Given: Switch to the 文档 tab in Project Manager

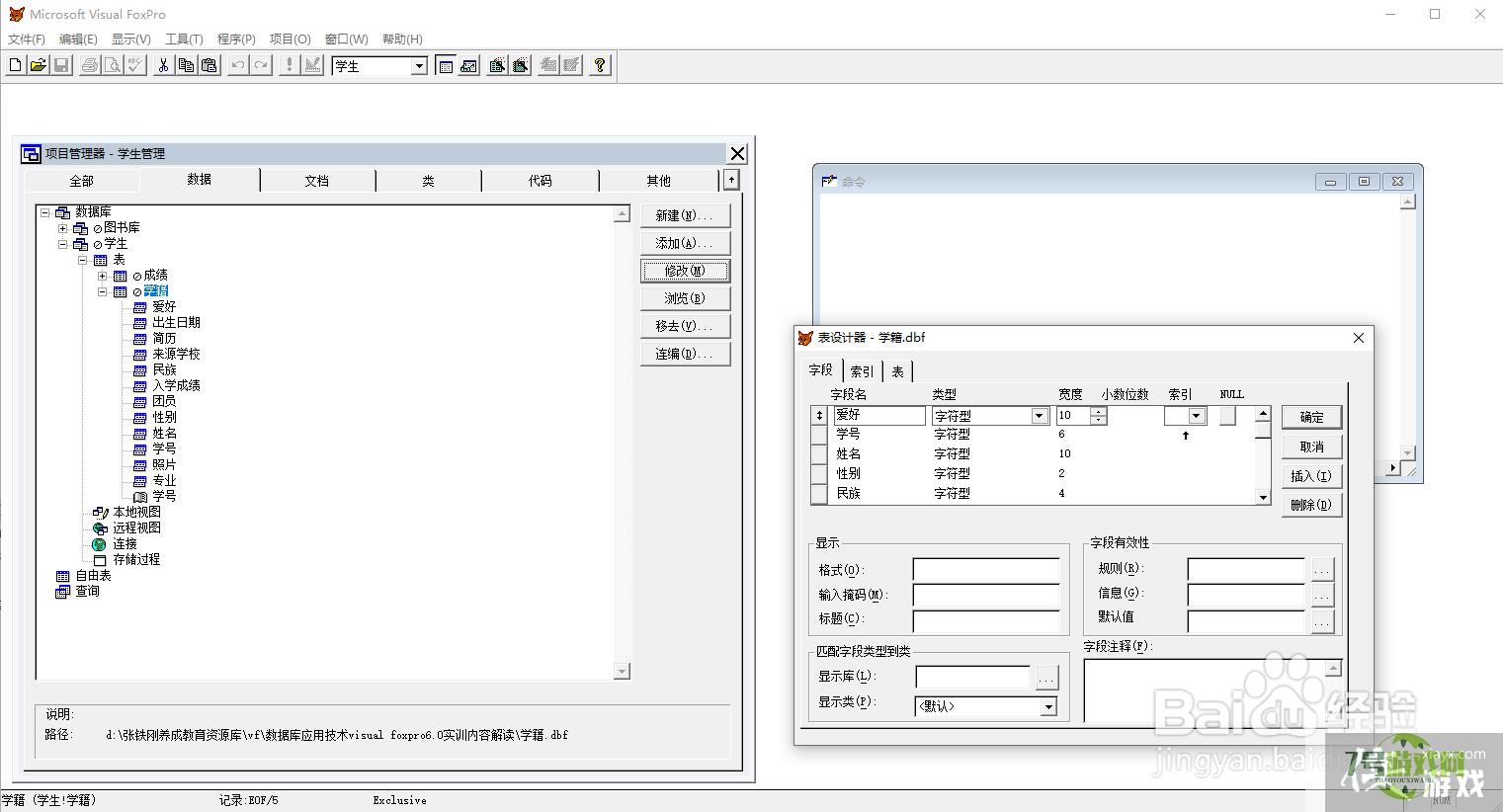Looking at the screenshot, I should (x=317, y=181).
